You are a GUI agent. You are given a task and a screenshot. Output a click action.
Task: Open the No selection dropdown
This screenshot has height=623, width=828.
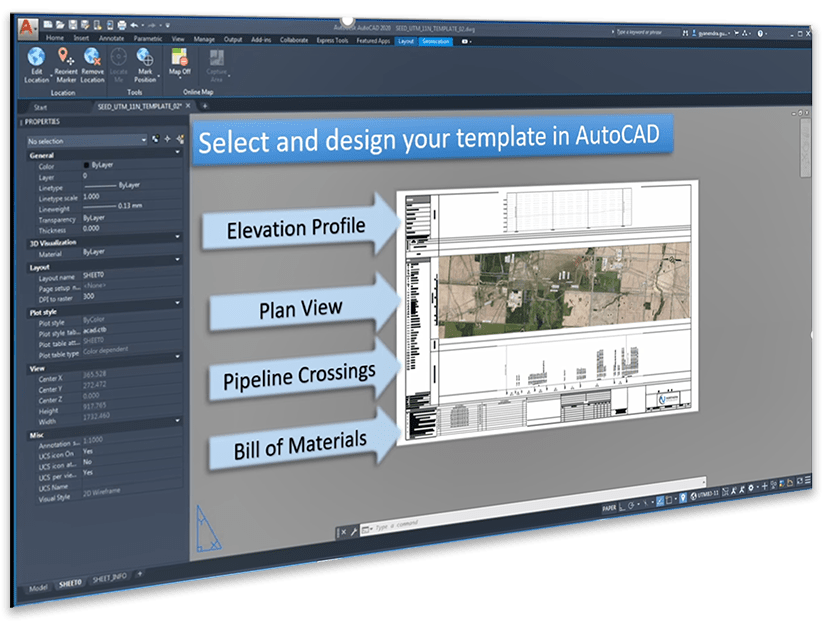pyautogui.click(x=87, y=141)
